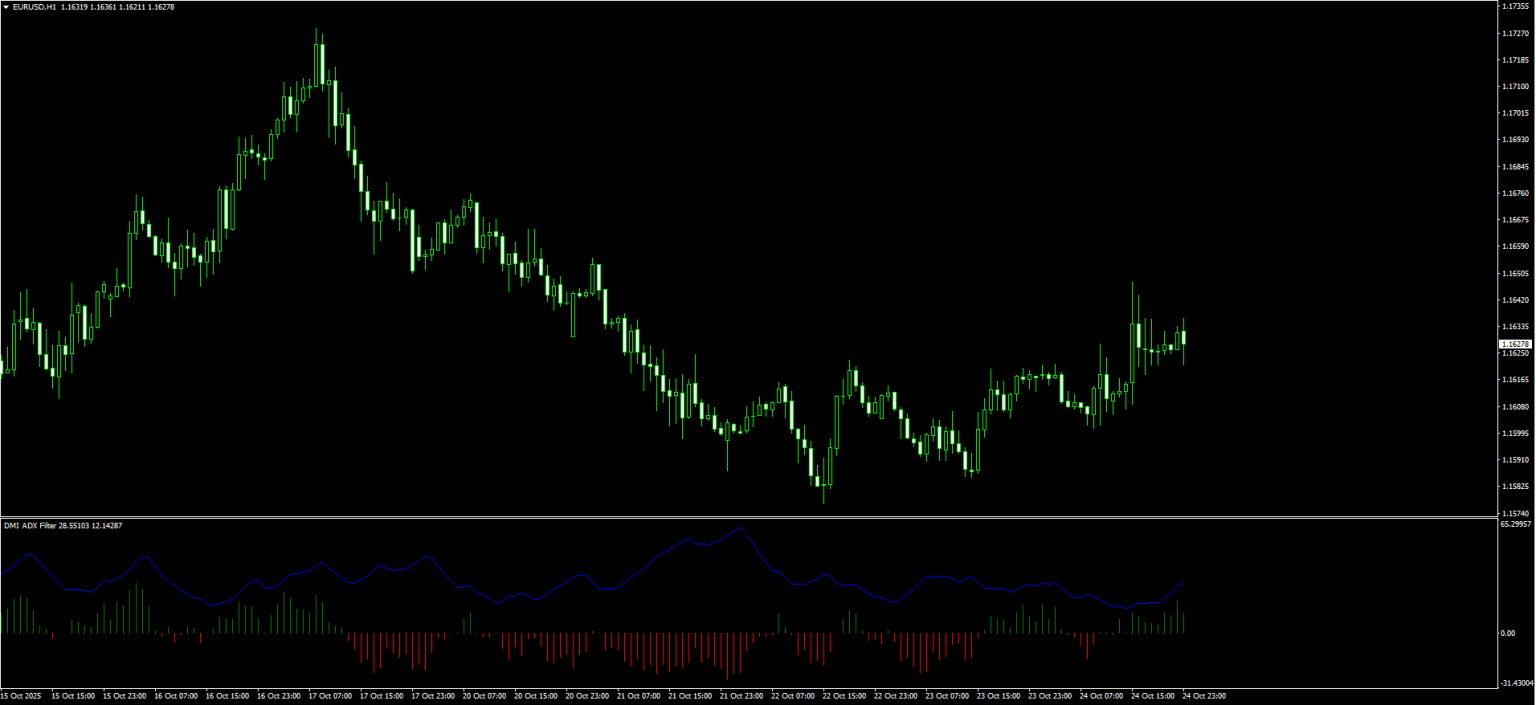
Task: Click the chart symbol dropdown arrow
Action: coord(8,5)
